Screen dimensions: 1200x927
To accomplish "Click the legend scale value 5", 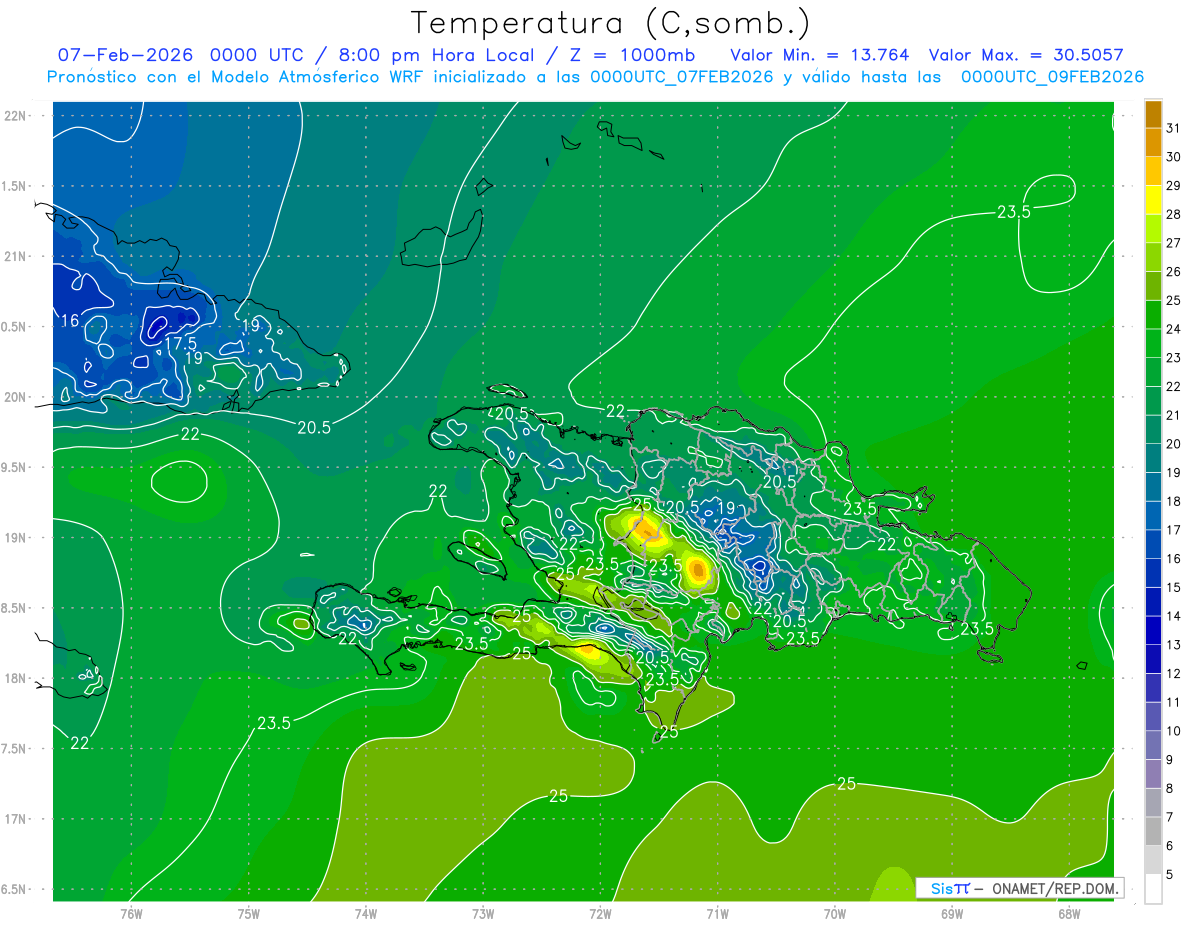I will click(1170, 875).
